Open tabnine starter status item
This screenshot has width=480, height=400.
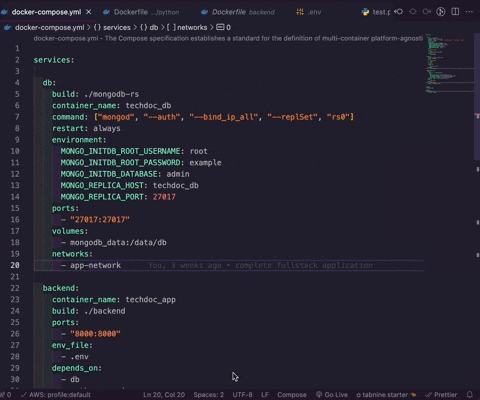click(386, 395)
